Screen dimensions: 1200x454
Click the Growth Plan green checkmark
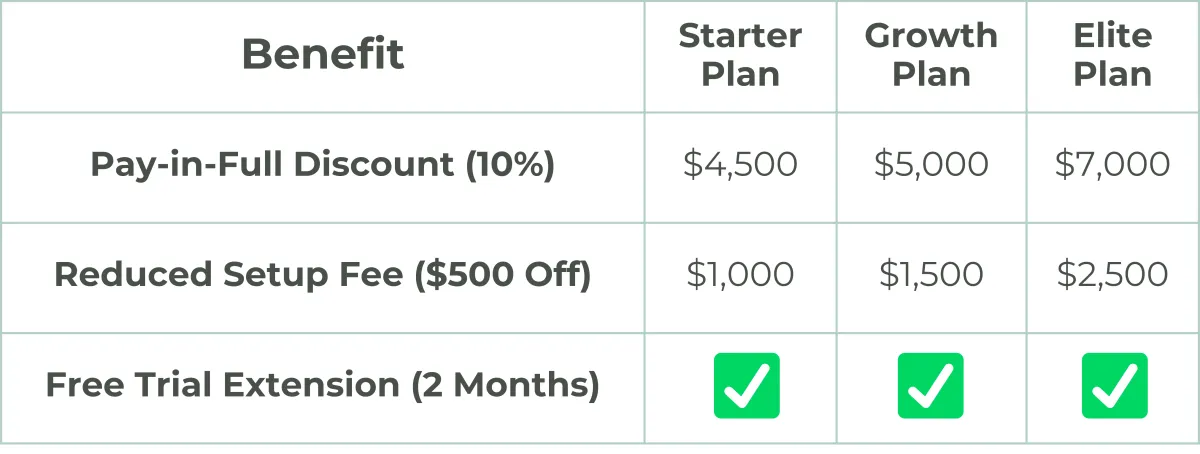coord(930,385)
